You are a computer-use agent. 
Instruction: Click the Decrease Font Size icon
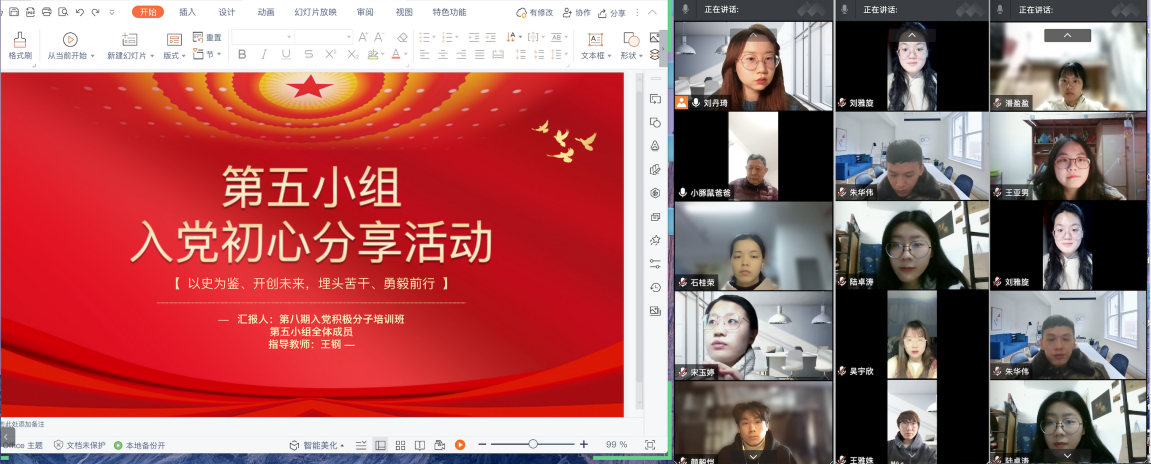[379, 37]
